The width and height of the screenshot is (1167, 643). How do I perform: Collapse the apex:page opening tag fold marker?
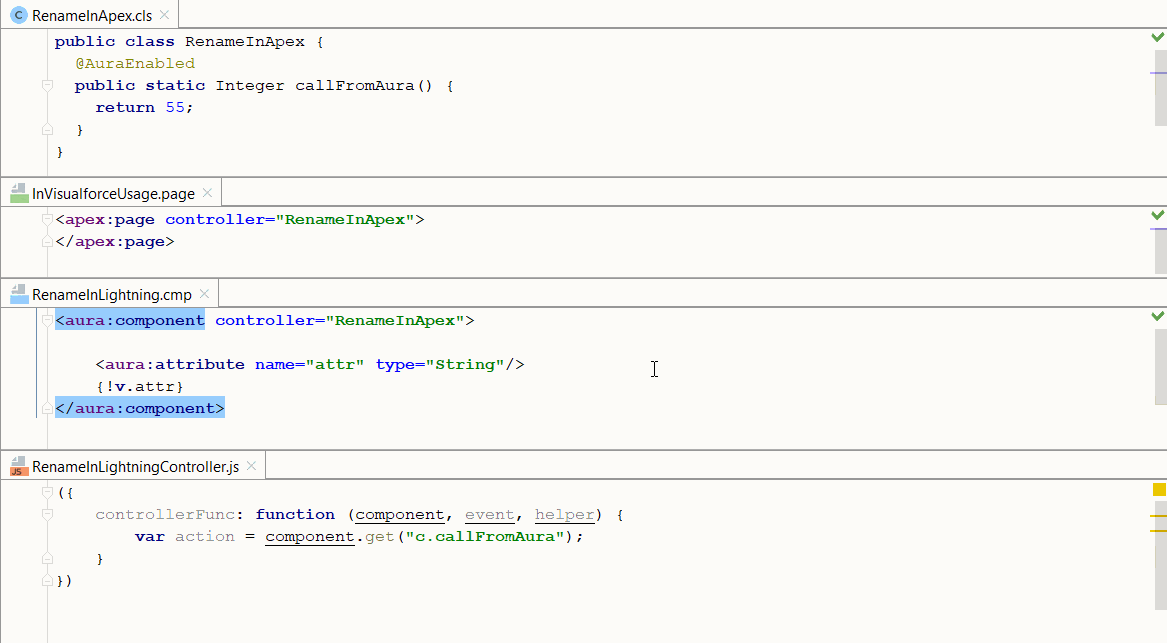click(x=48, y=220)
